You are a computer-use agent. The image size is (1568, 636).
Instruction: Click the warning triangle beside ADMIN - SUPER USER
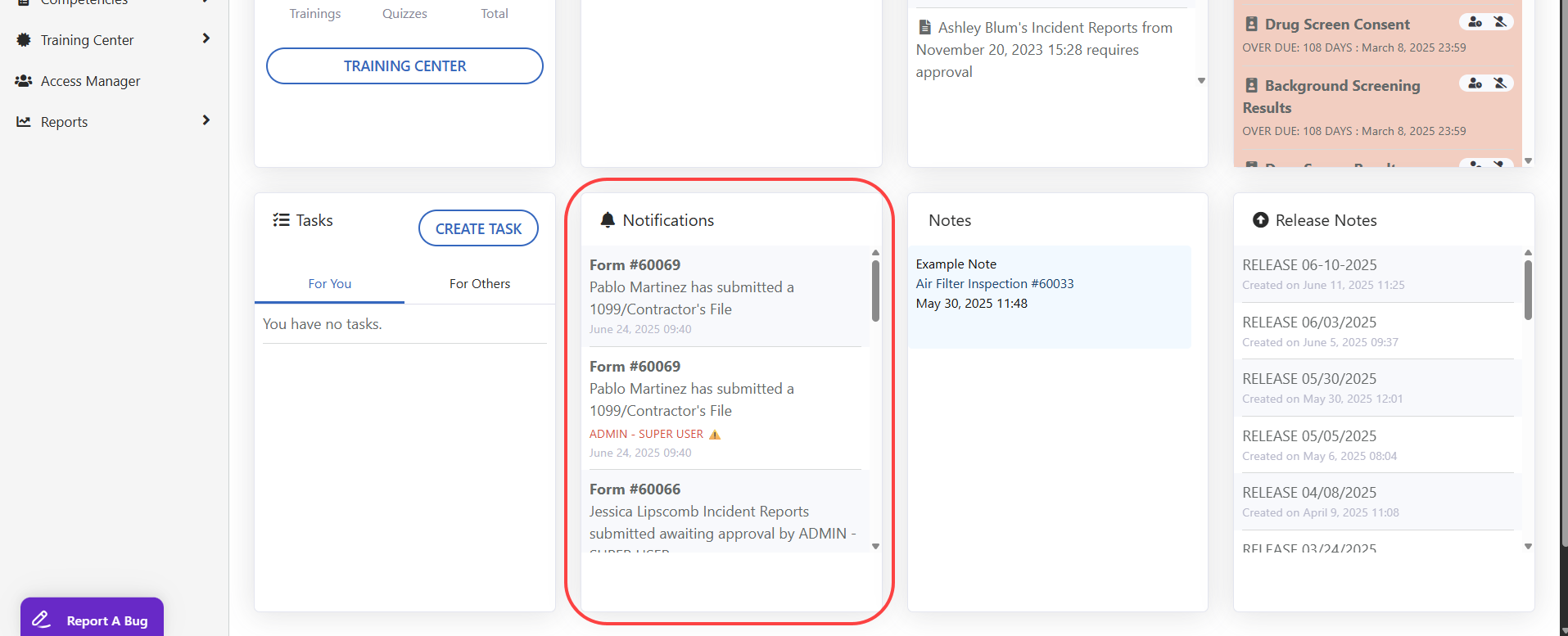(715, 435)
